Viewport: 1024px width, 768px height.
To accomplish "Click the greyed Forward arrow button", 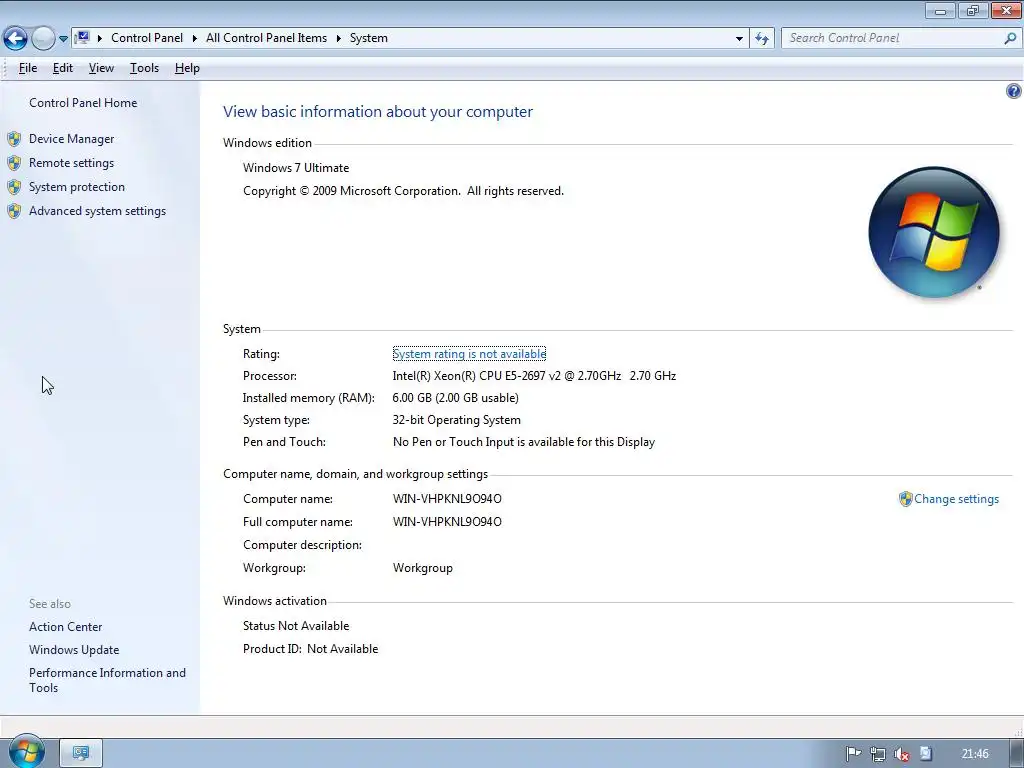I will pos(43,39).
